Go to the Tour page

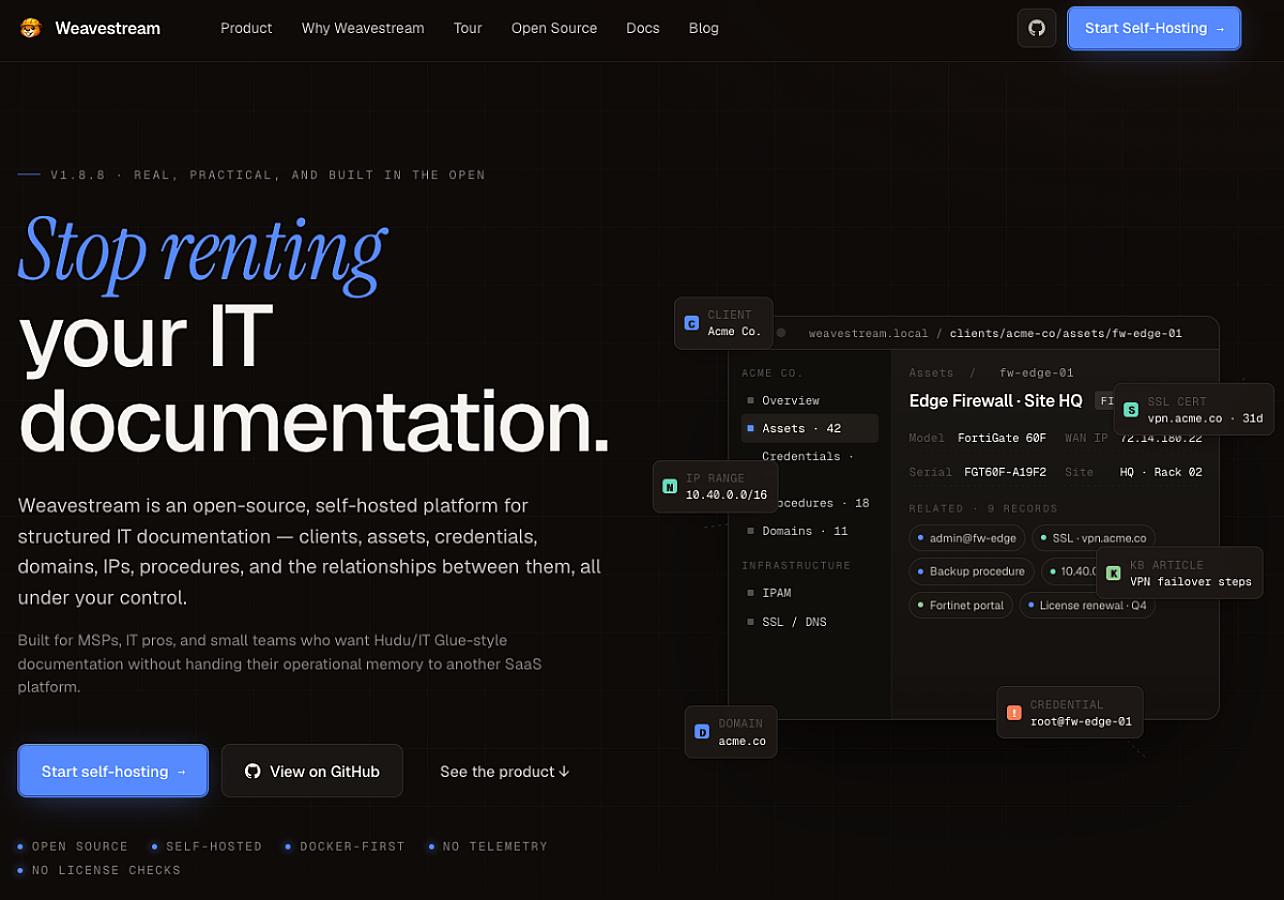(x=468, y=28)
